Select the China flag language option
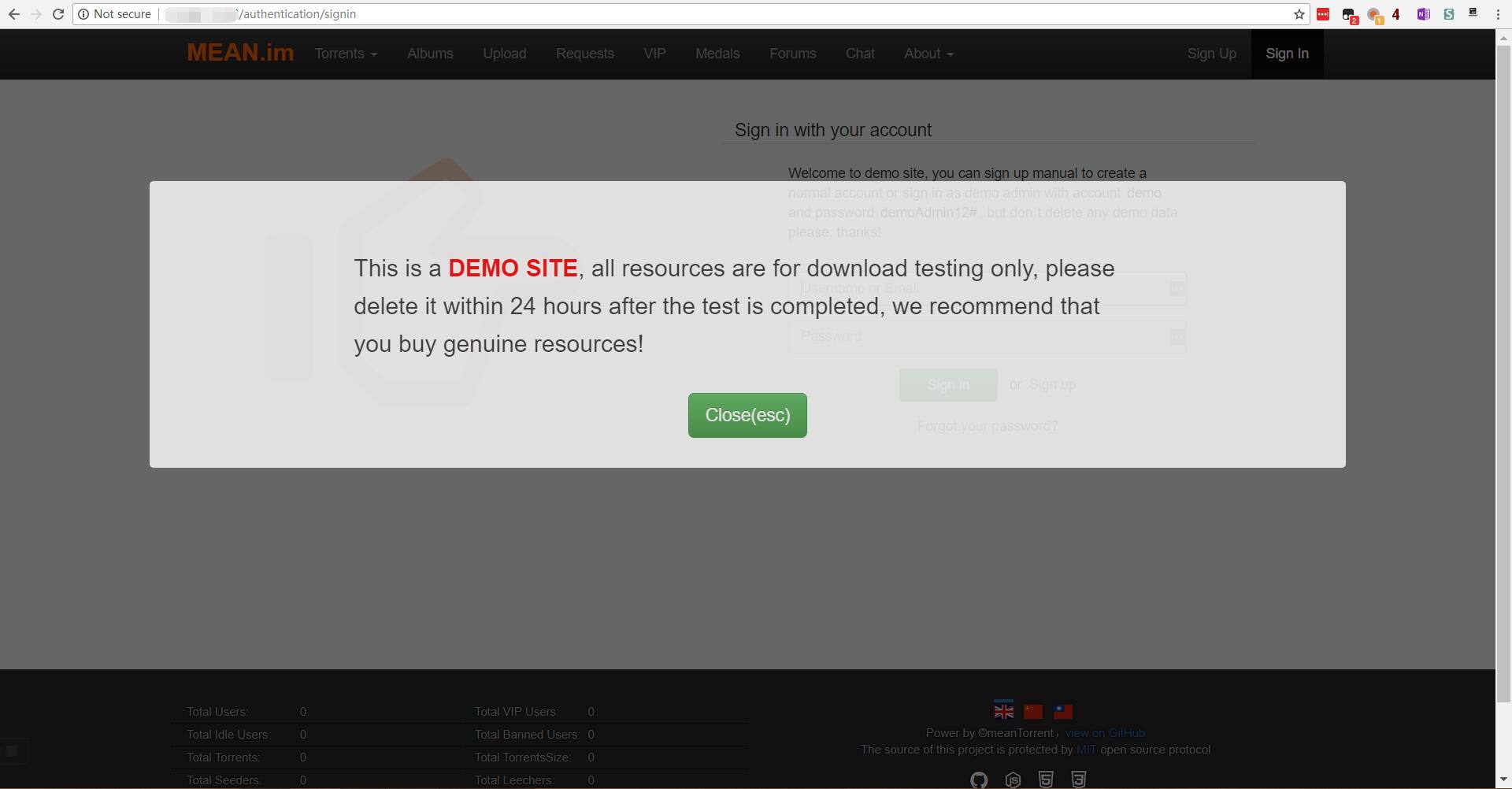The height and width of the screenshot is (789, 1512). click(1033, 711)
